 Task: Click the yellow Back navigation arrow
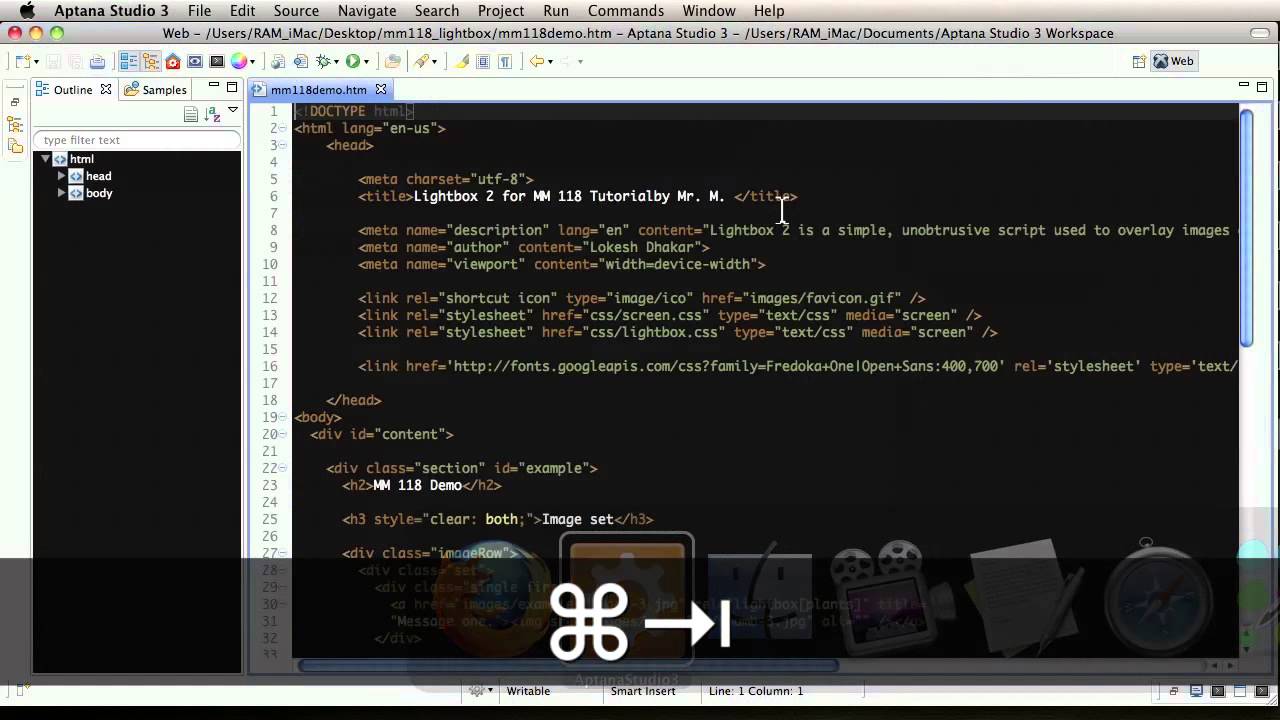point(537,61)
